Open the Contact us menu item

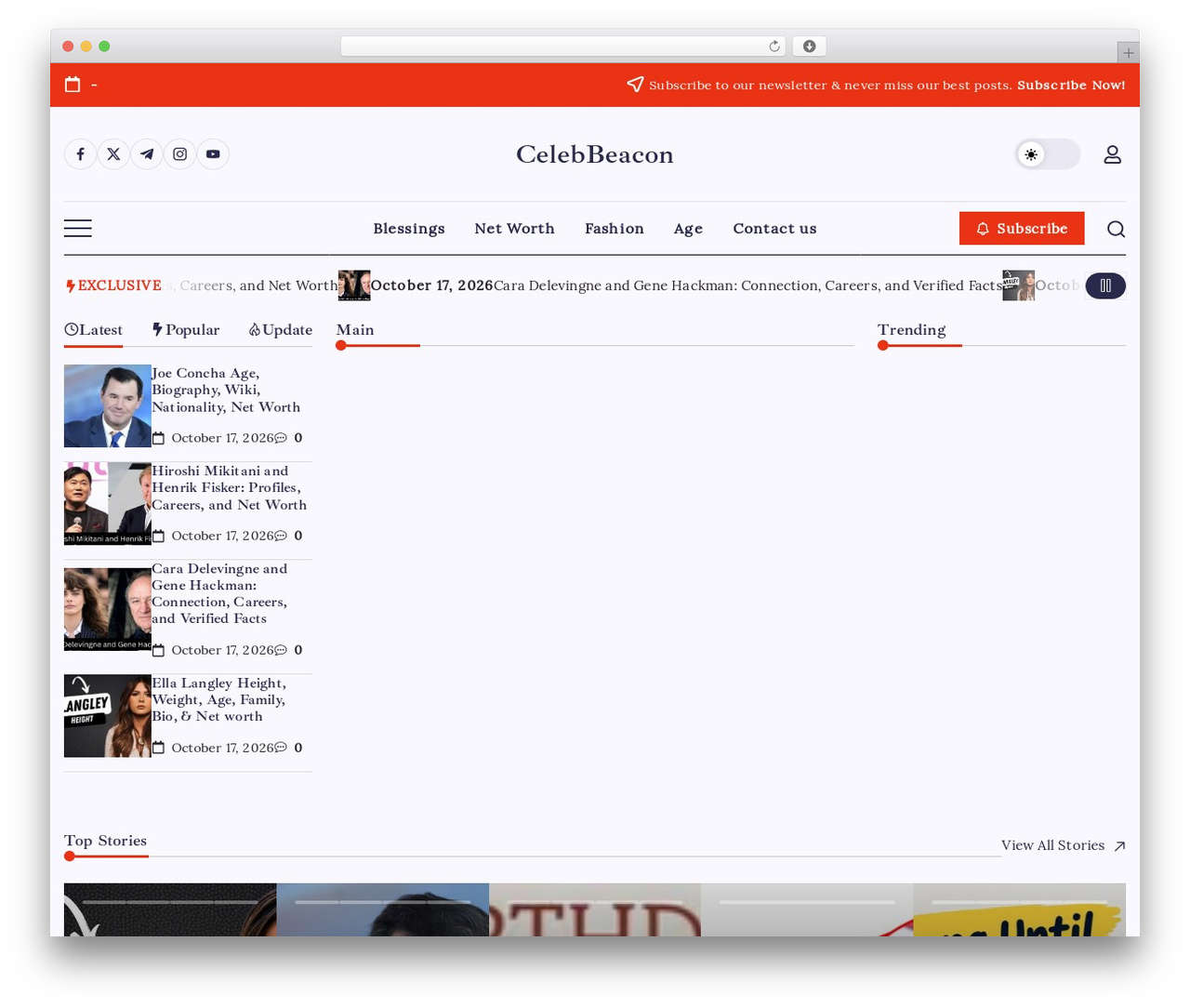tap(774, 229)
